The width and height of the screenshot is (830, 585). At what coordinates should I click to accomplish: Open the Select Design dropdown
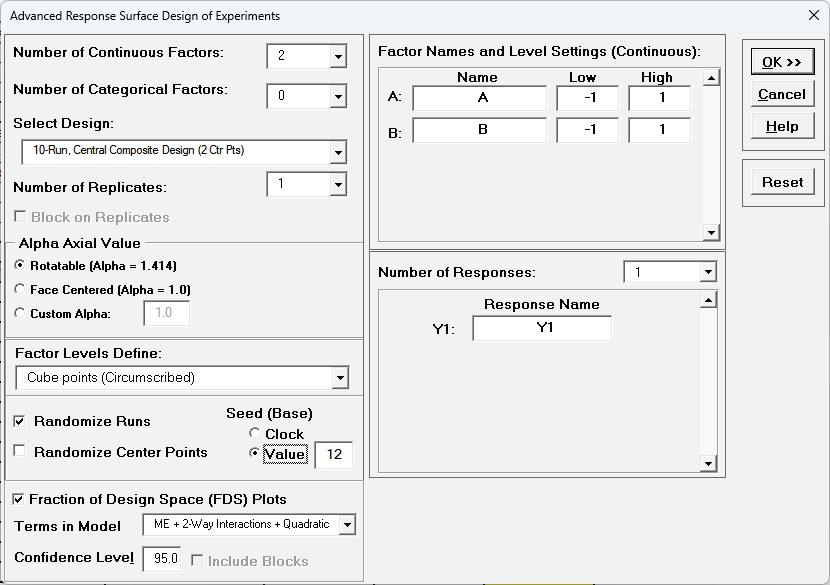coord(338,153)
